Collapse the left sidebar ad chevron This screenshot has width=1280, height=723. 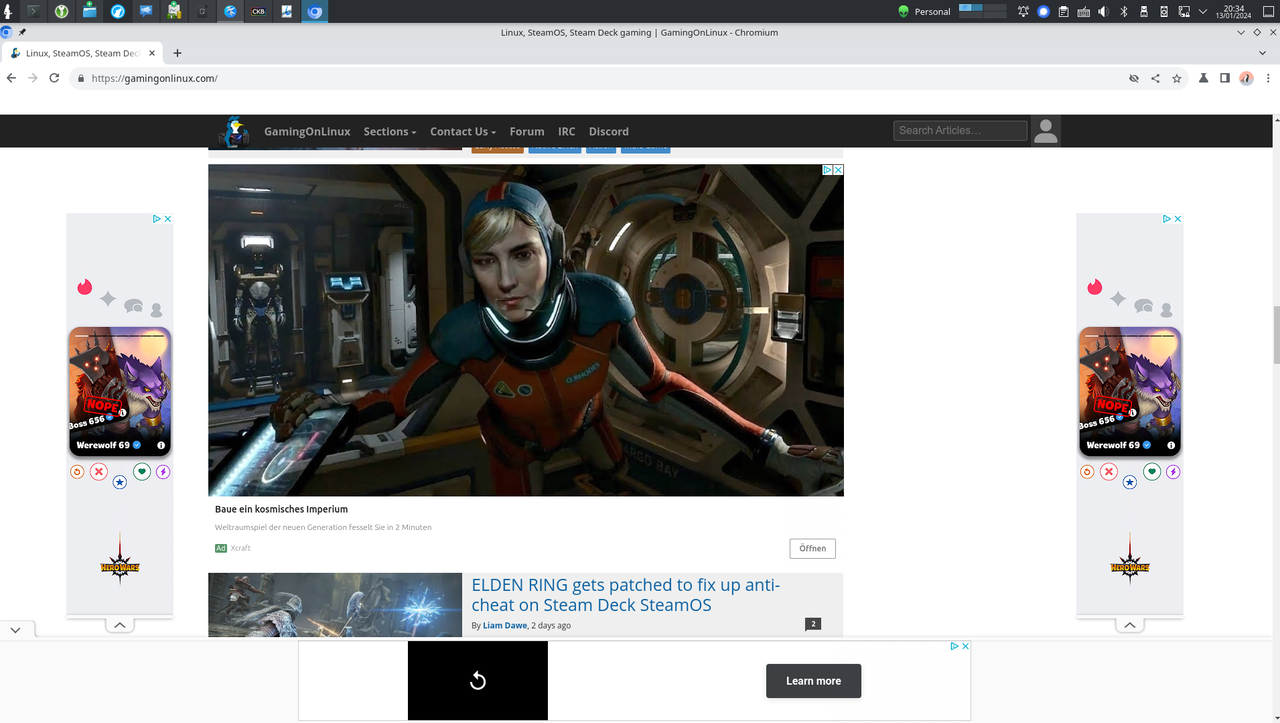click(119, 625)
